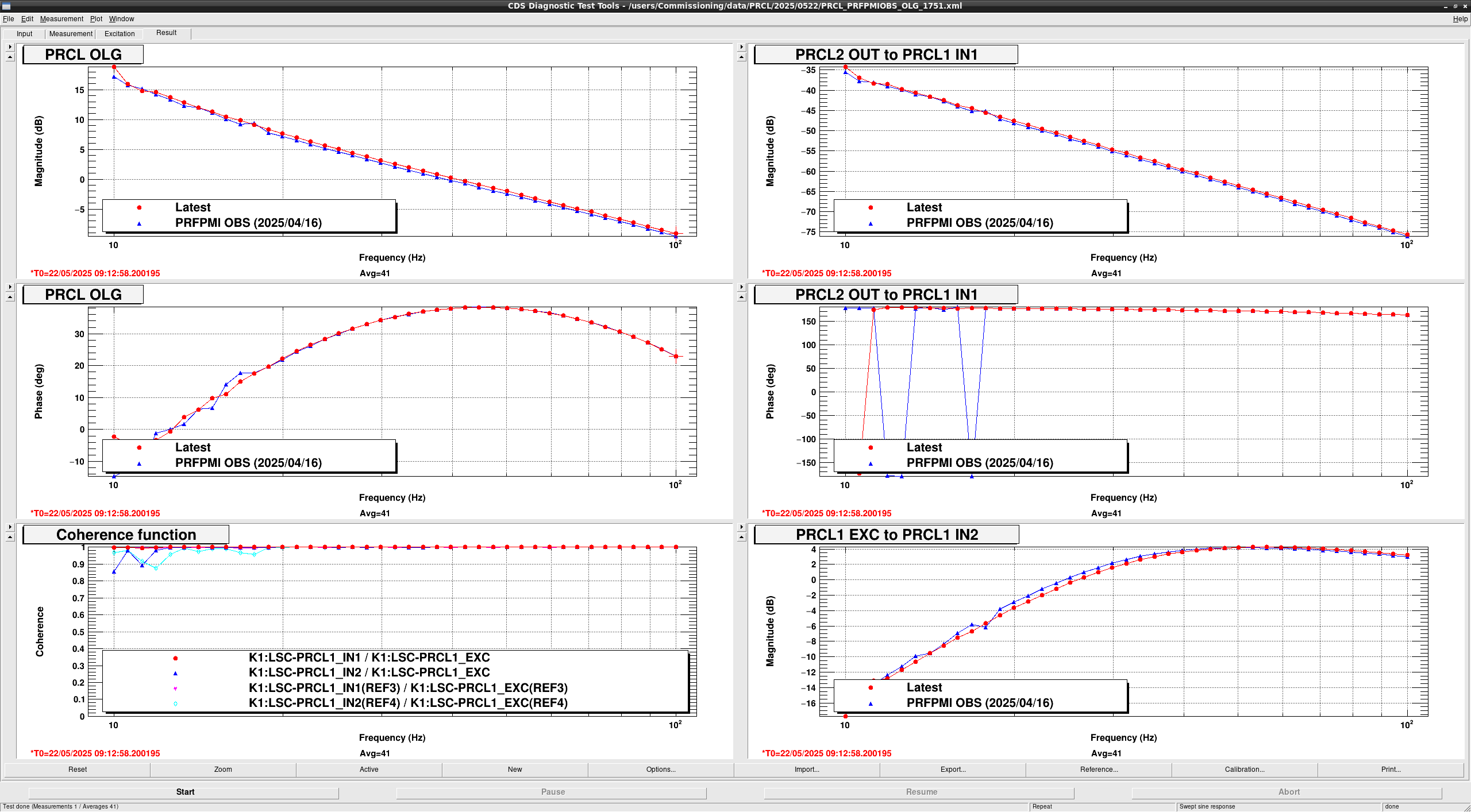
Task: Click red Latest marker in PRCL OLG magnitude legend
Action: (x=139, y=207)
